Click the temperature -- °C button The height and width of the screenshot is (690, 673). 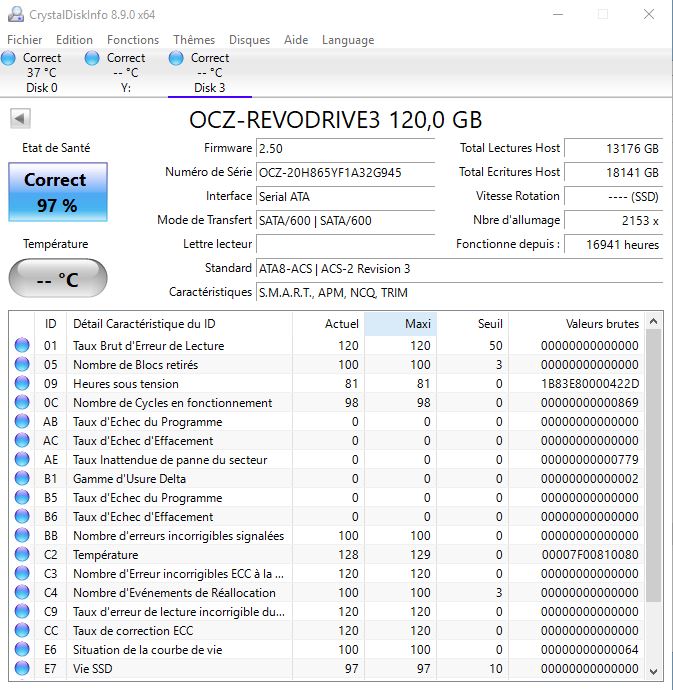coord(58,278)
